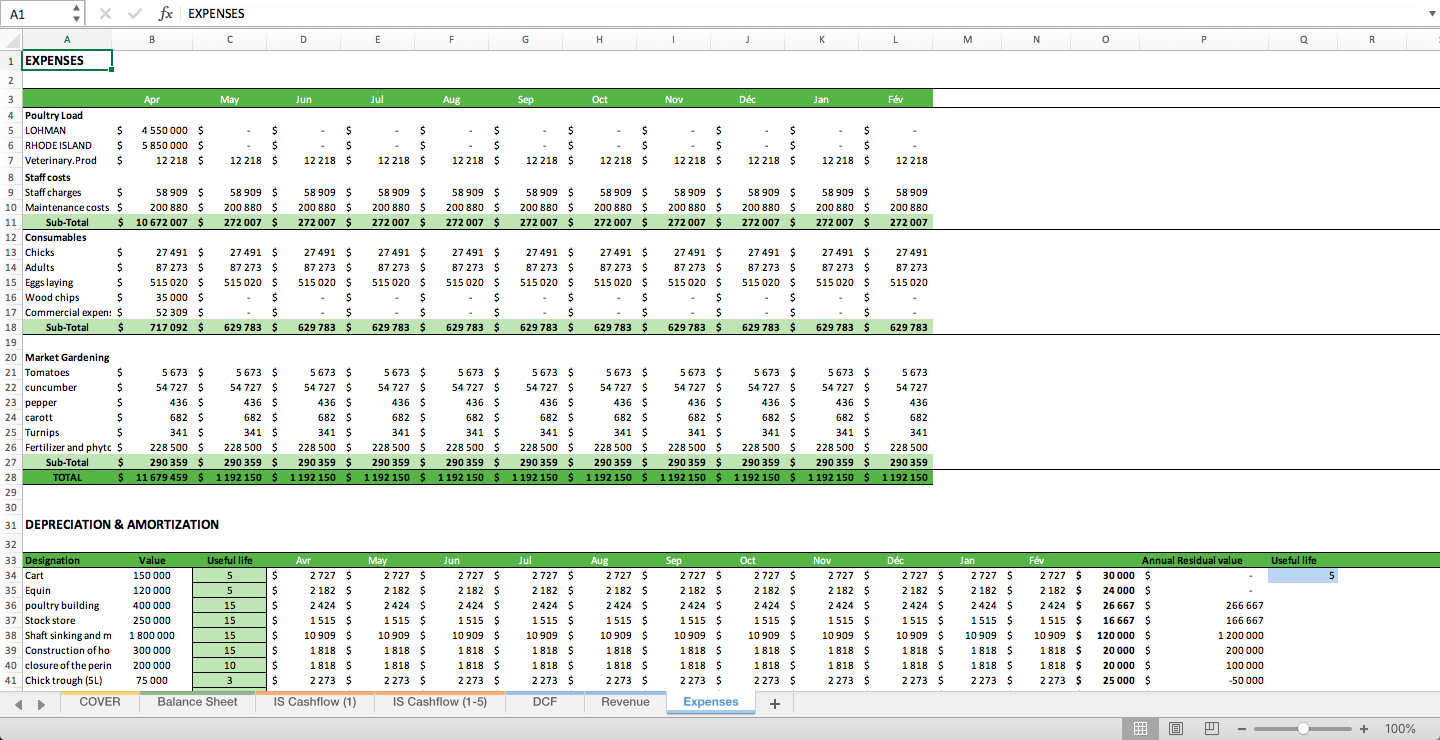The width and height of the screenshot is (1440, 740).
Task: Select the LOHMAN row label
Action: tap(67, 130)
